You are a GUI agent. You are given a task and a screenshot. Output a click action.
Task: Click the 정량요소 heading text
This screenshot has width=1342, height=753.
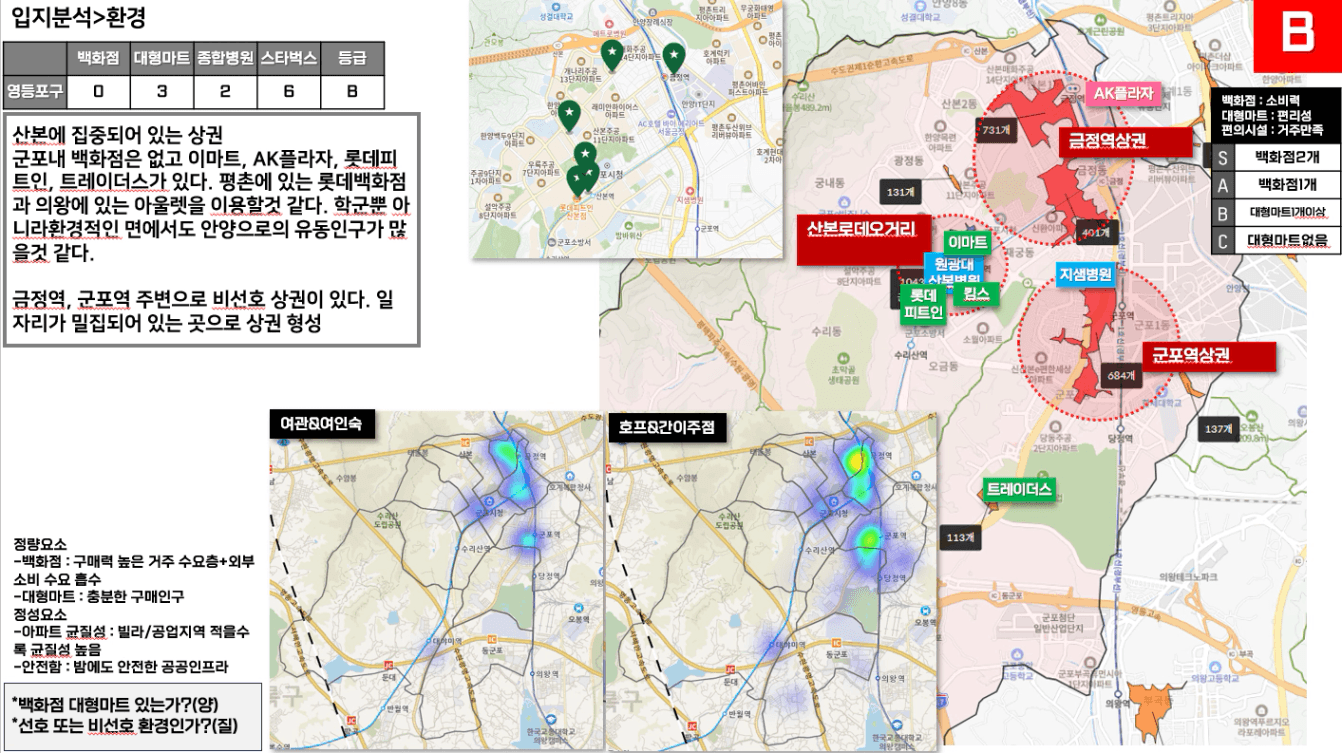pos(40,545)
